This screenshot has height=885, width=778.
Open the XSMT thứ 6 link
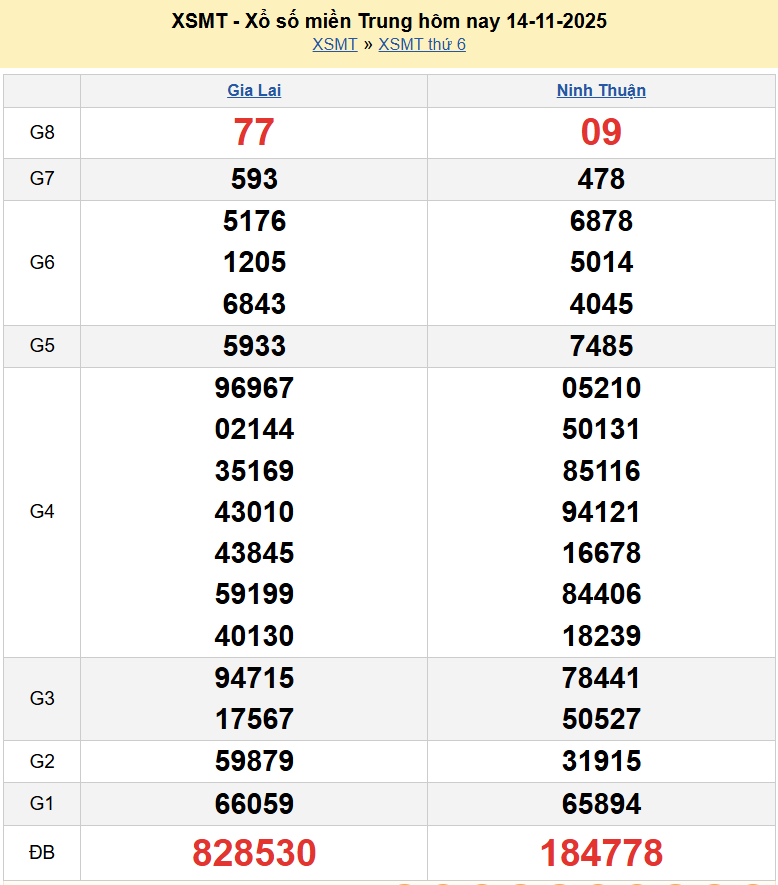click(421, 44)
